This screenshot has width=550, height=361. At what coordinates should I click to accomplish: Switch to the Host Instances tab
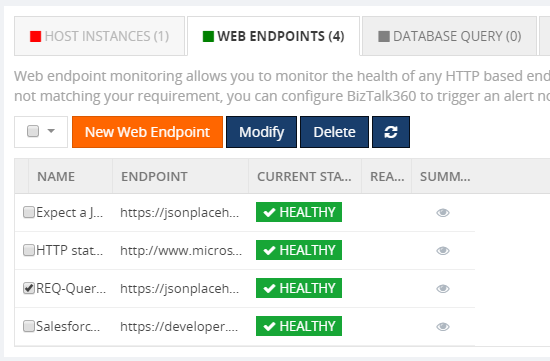click(99, 36)
